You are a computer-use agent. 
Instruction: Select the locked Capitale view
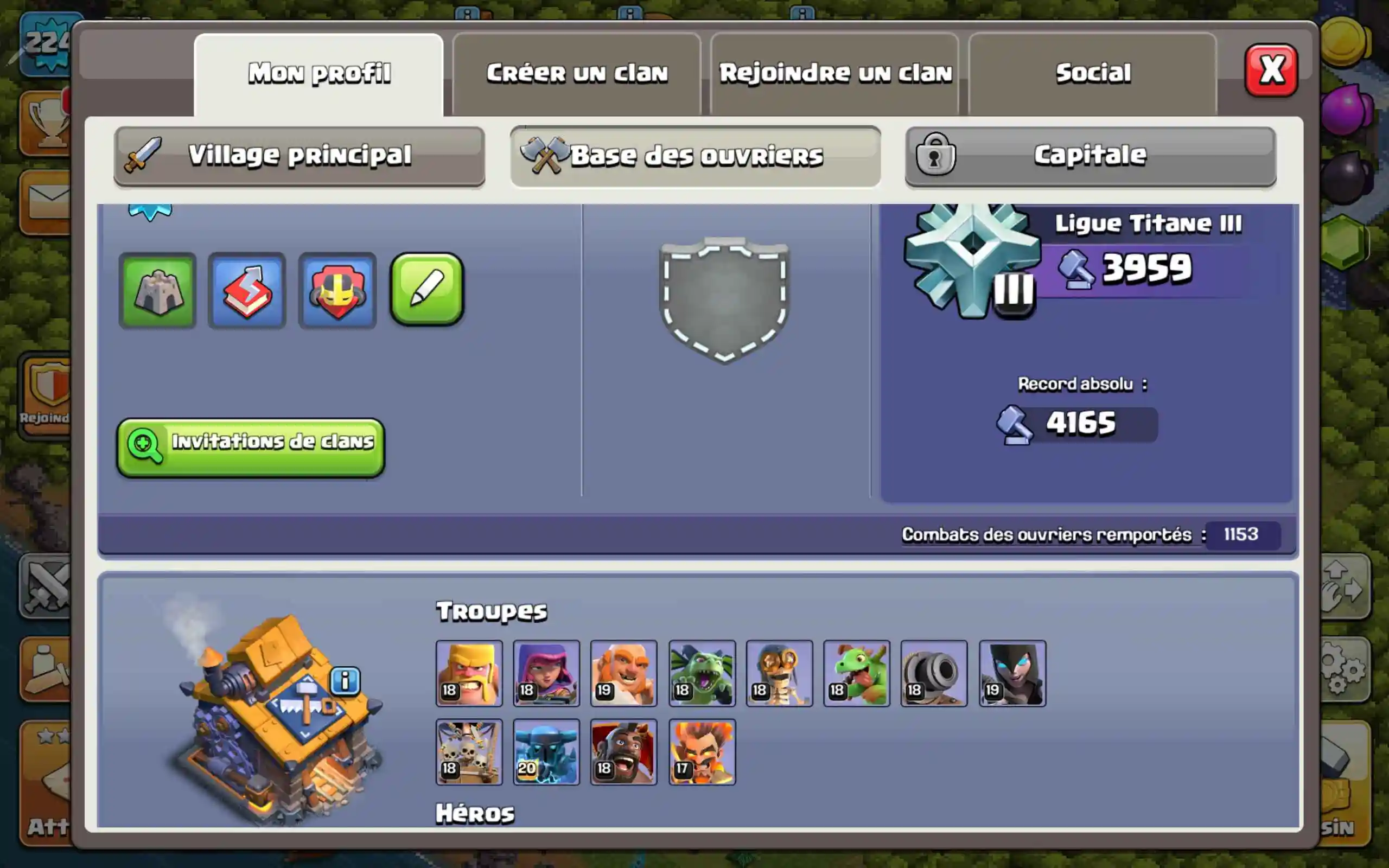click(x=1091, y=156)
